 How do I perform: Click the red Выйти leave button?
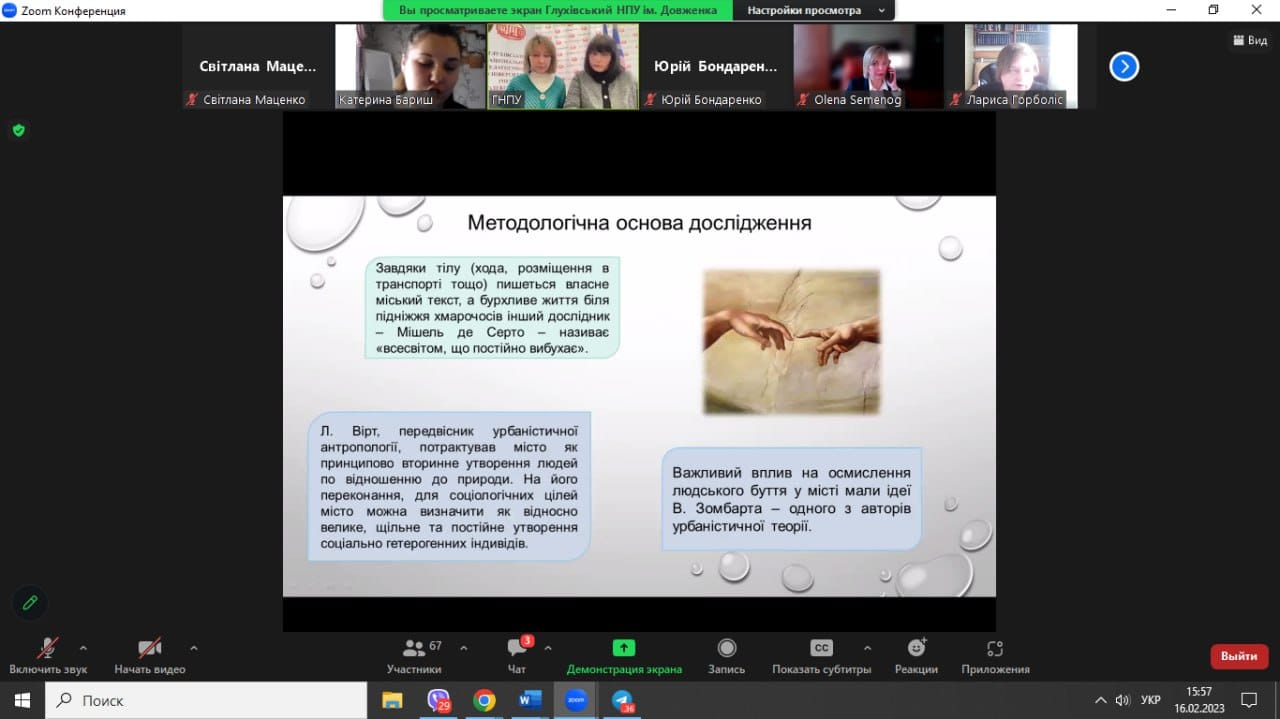1239,656
